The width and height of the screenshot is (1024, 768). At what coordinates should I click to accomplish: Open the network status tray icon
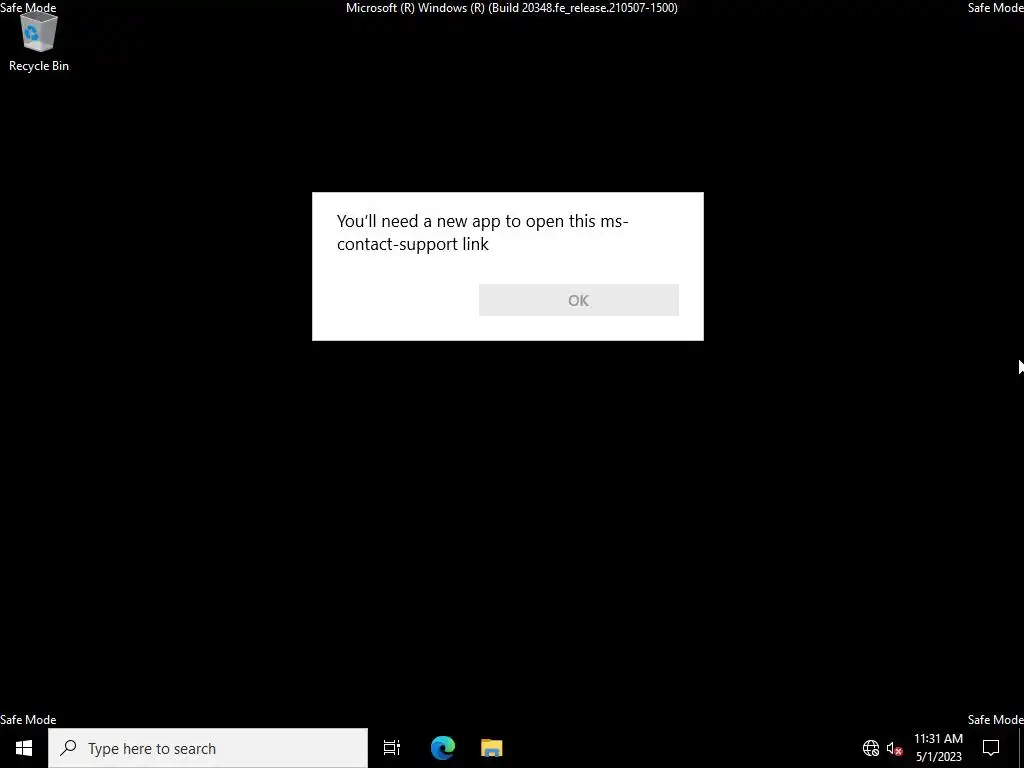(x=871, y=748)
